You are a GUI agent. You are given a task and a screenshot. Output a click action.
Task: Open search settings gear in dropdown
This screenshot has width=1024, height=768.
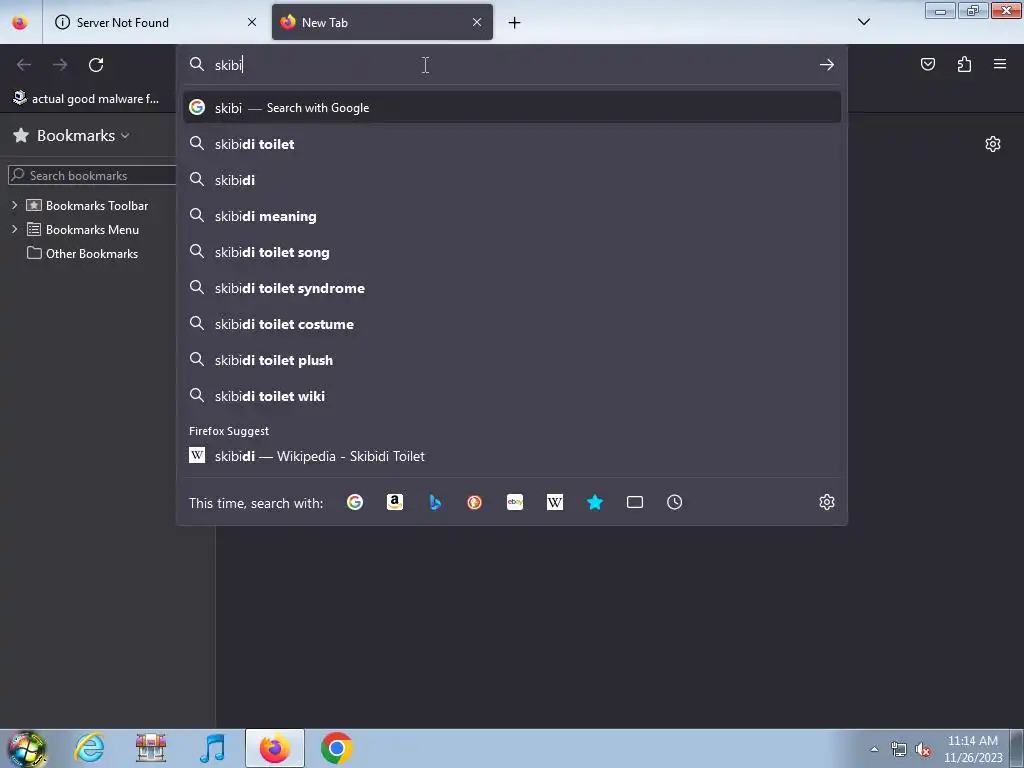click(827, 502)
